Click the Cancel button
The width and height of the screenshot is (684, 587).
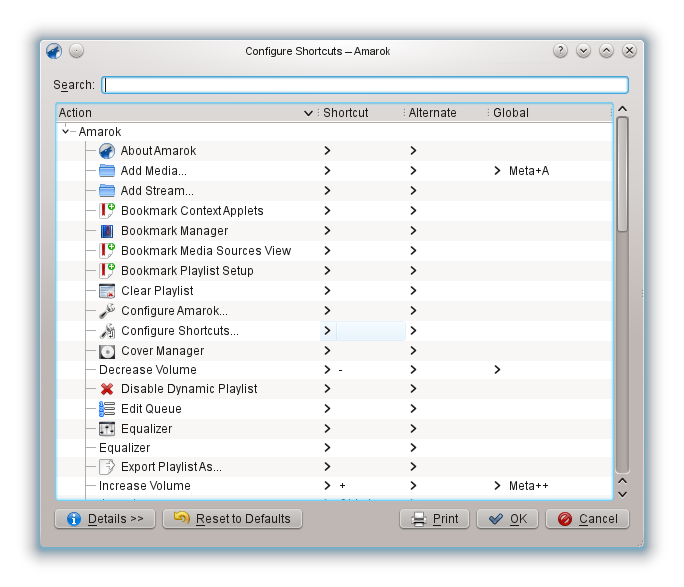click(x=588, y=519)
